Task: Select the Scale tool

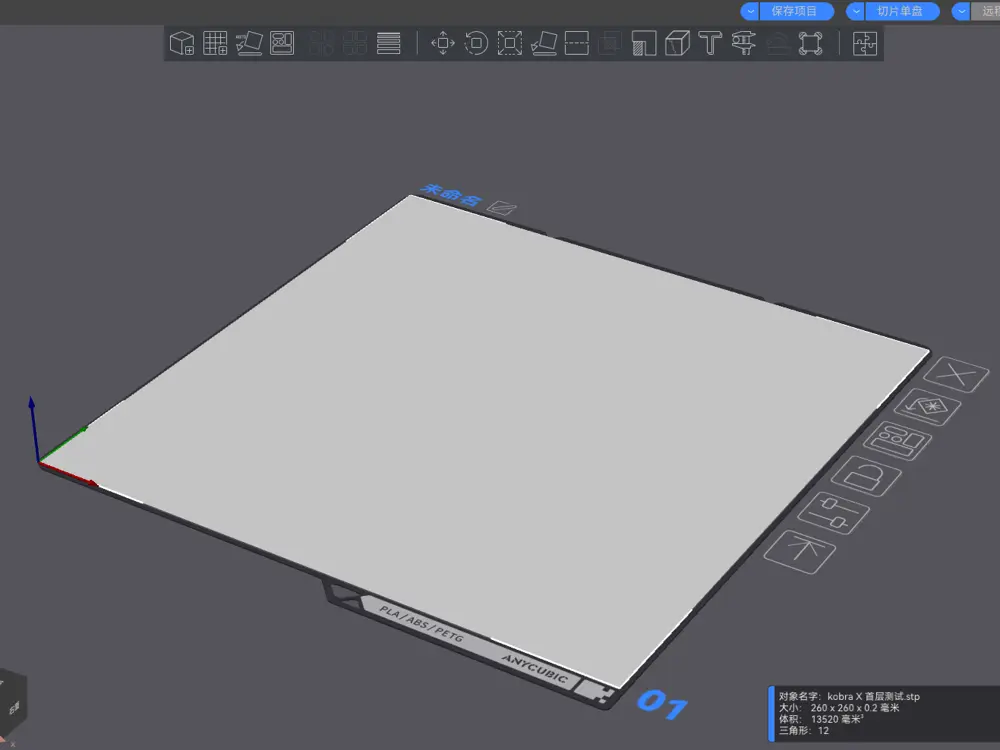Action: (x=510, y=43)
